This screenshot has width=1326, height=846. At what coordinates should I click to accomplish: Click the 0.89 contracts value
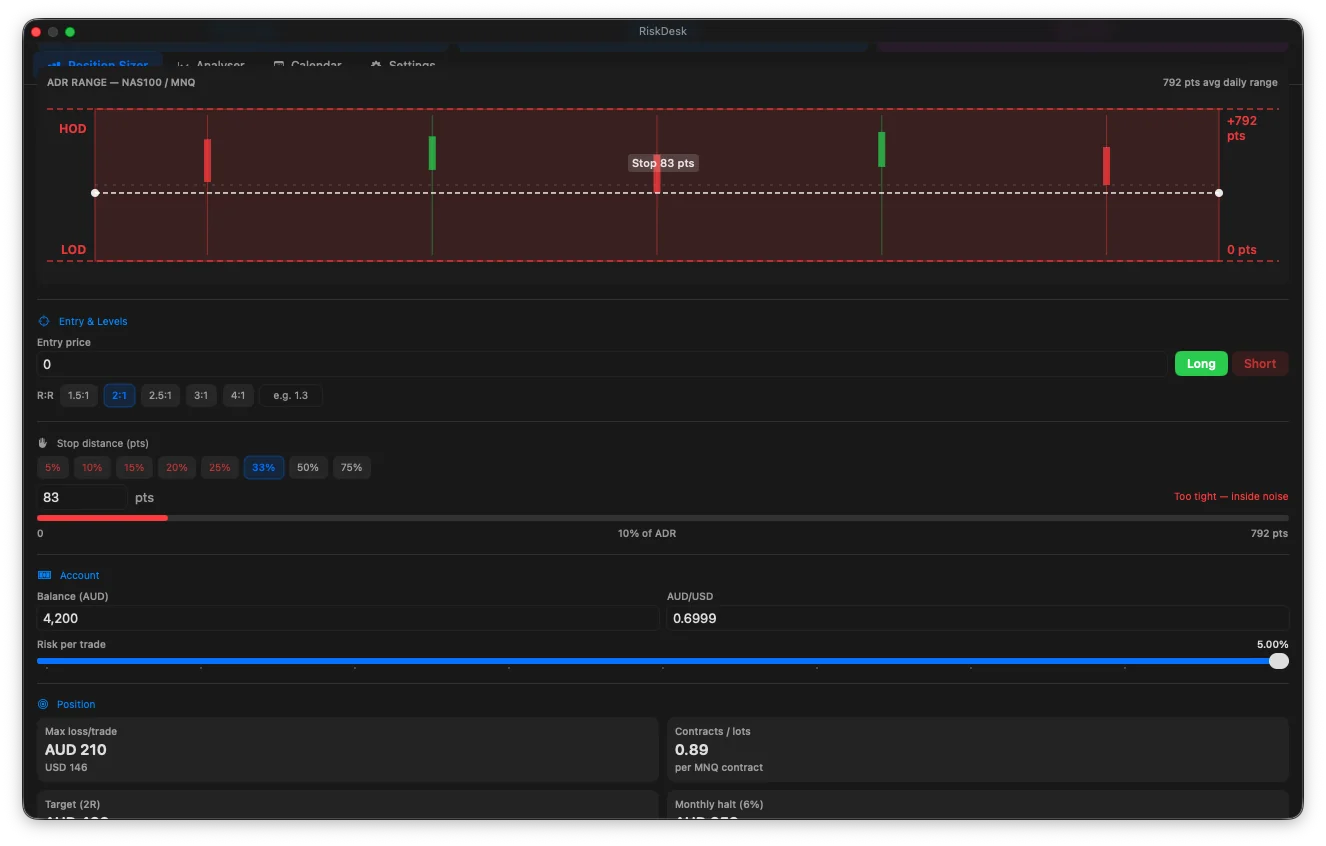click(x=691, y=750)
